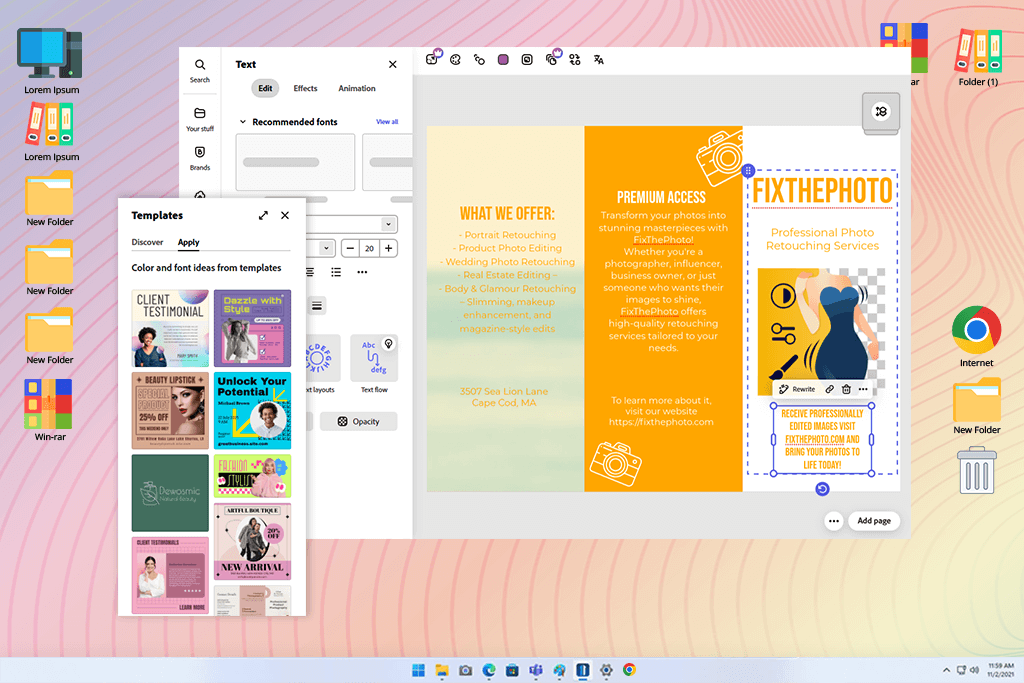Click the font size field showing 20
Viewport: 1024px width, 683px height.
(x=369, y=248)
